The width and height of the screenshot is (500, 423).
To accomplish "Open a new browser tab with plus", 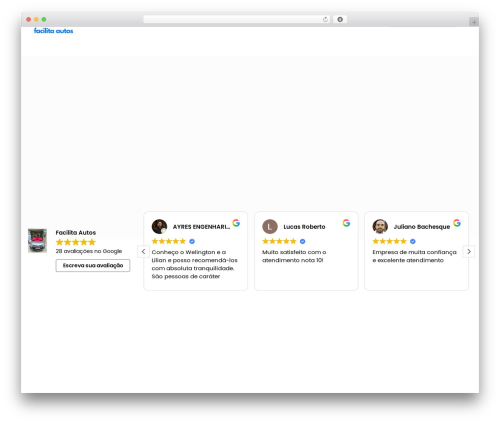I will pyautogui.click(x=474, y=22).
